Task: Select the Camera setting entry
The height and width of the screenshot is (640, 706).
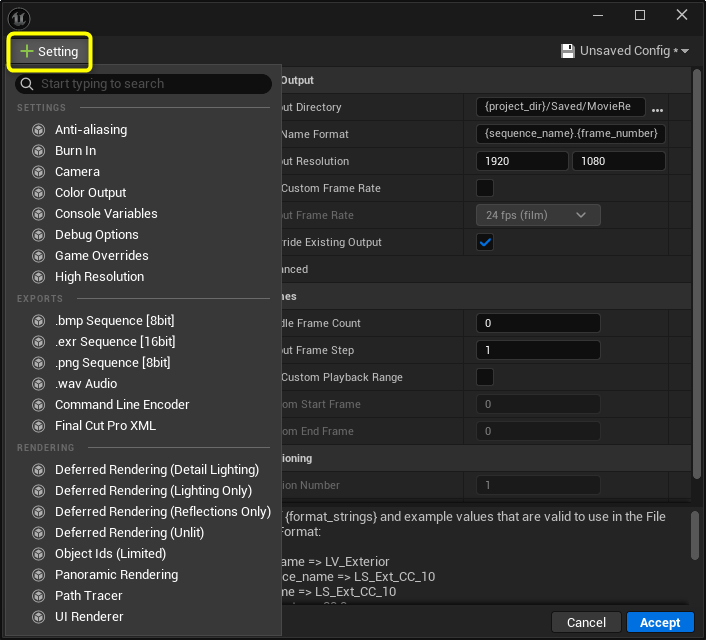Action: tap(77, 172)
